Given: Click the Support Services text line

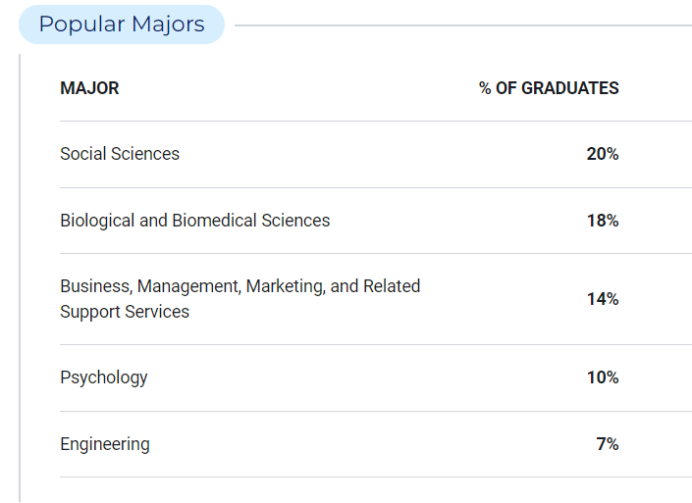Looking at the screenshot, I should click(x=125, y=312).
